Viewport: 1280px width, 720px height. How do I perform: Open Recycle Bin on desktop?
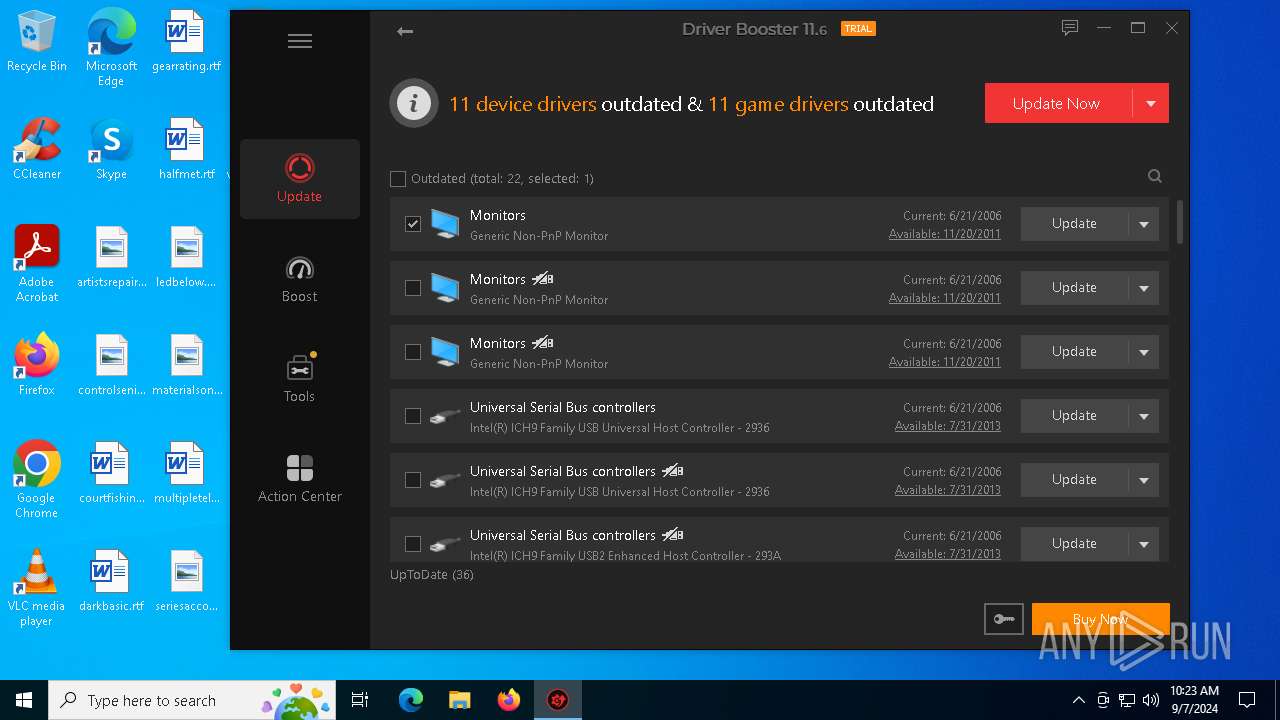point(37,41)
